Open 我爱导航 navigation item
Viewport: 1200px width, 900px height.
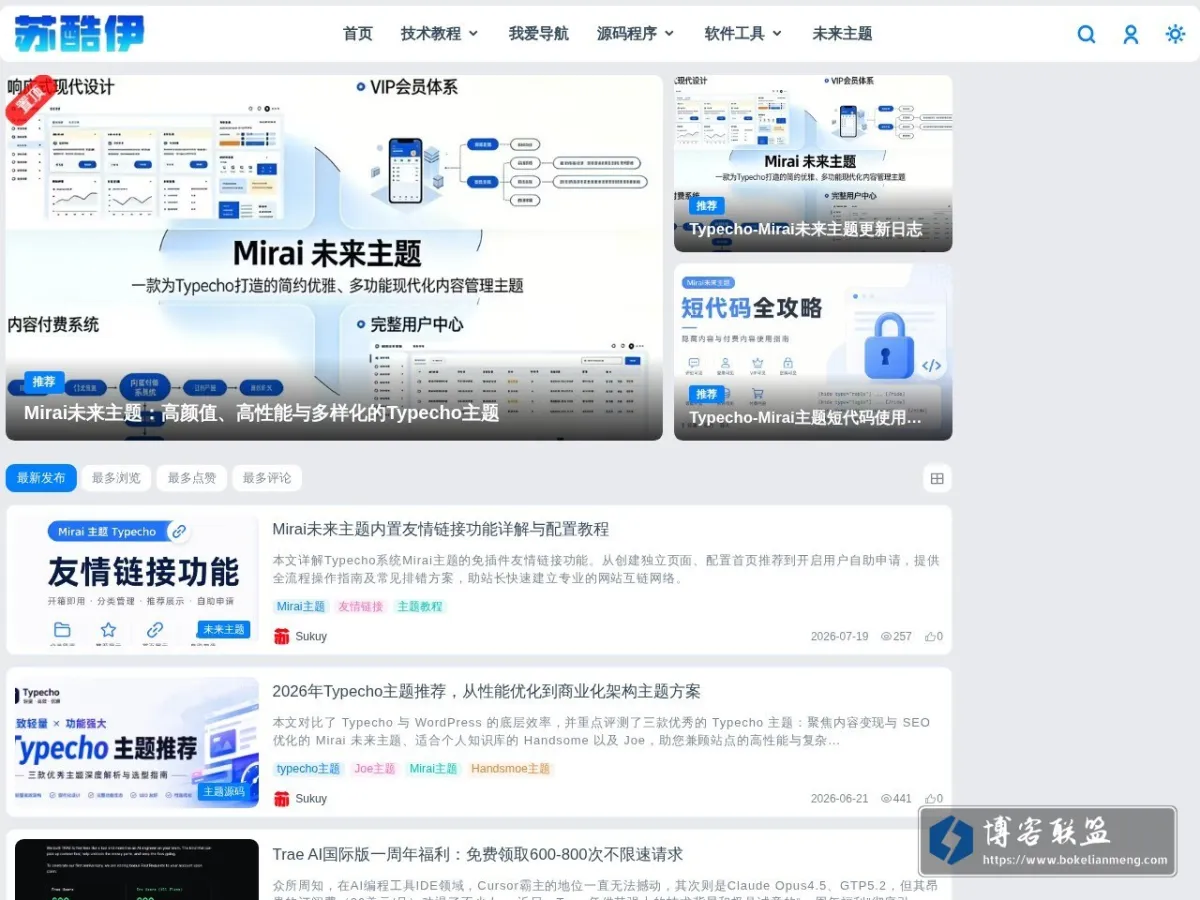pyautogui.click(x=538, y=34)
